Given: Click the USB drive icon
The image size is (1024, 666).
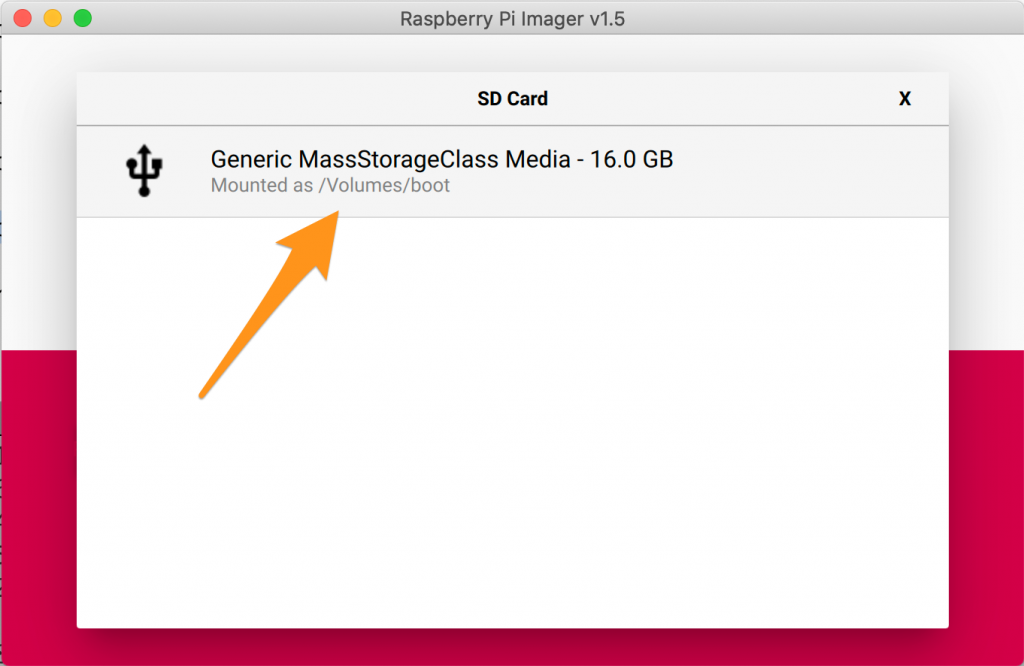Looking at the screenshot, I should point(144,170).
